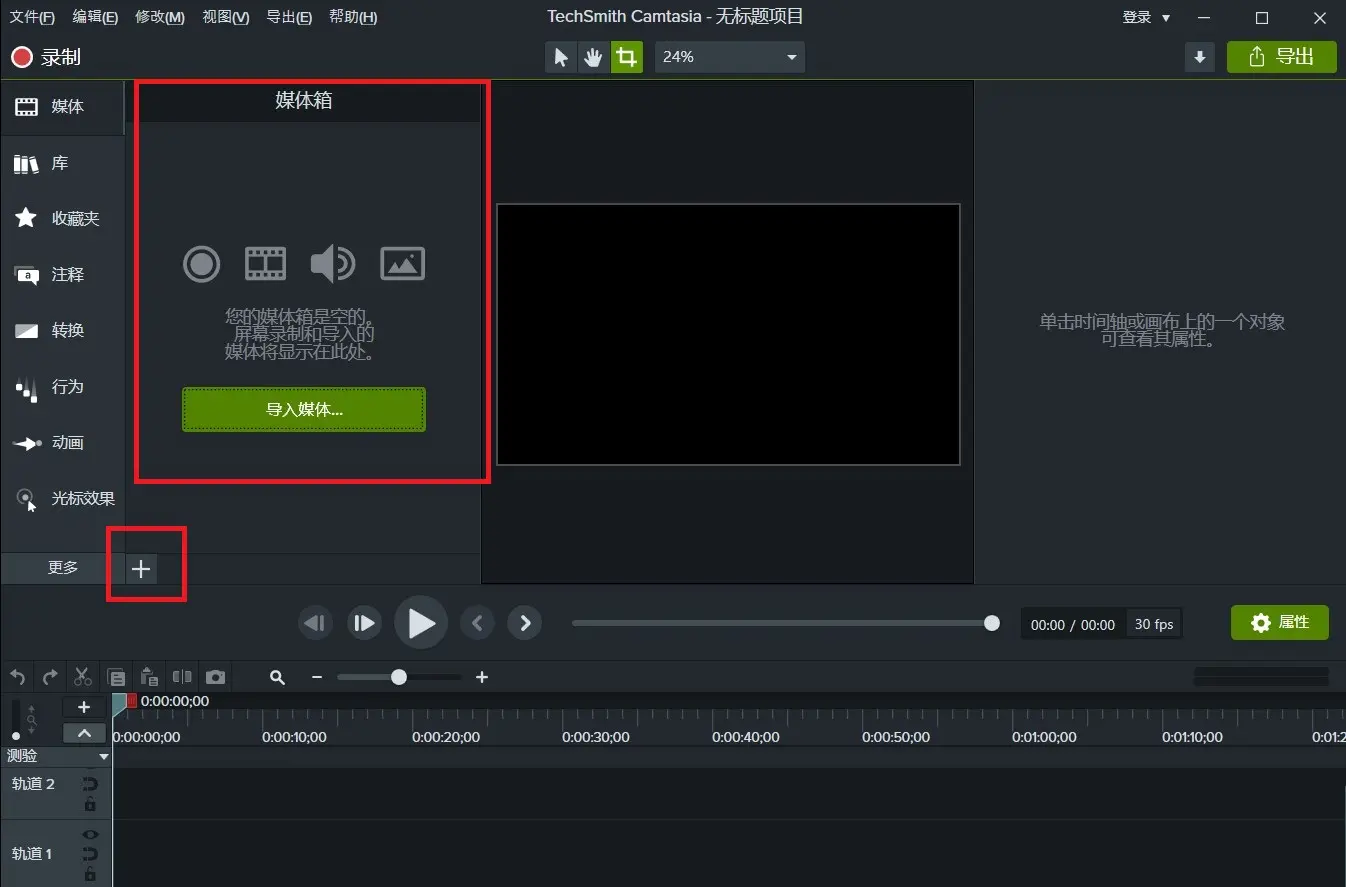Image resolution: width=1346 pixels, height=887 pixels.
Task: Redo the last action
Action: pos(50,677)
